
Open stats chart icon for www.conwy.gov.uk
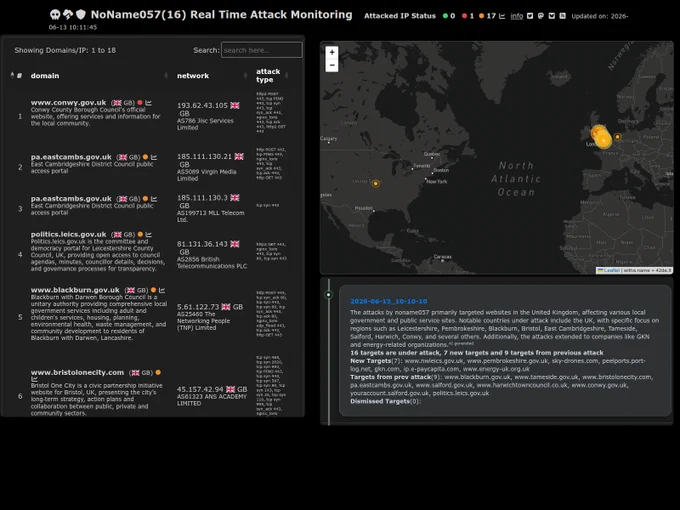(148, 103)
